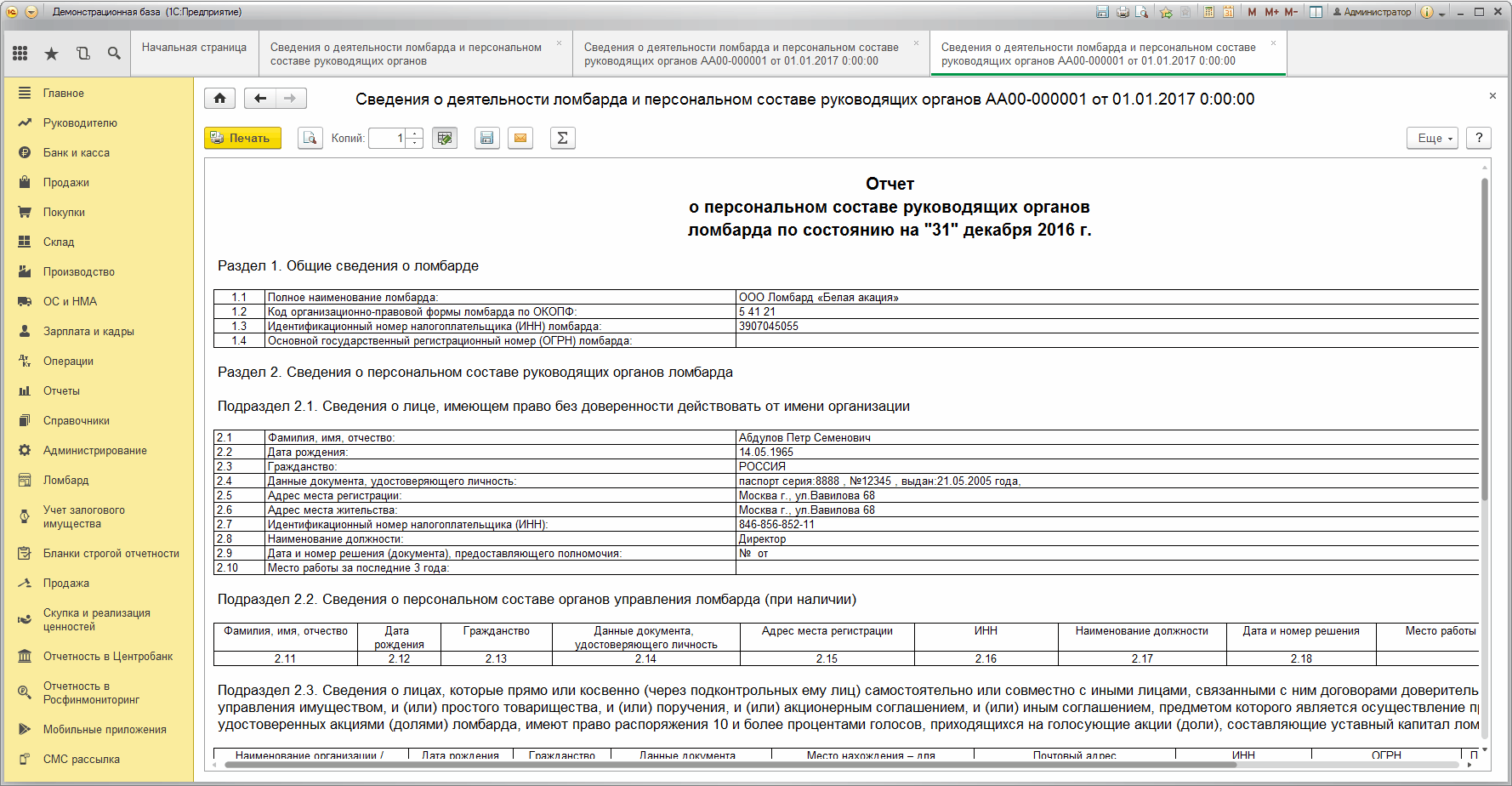1512x786 pixels.
Task: Toggle the edit mode button
Action: point(445,138)
